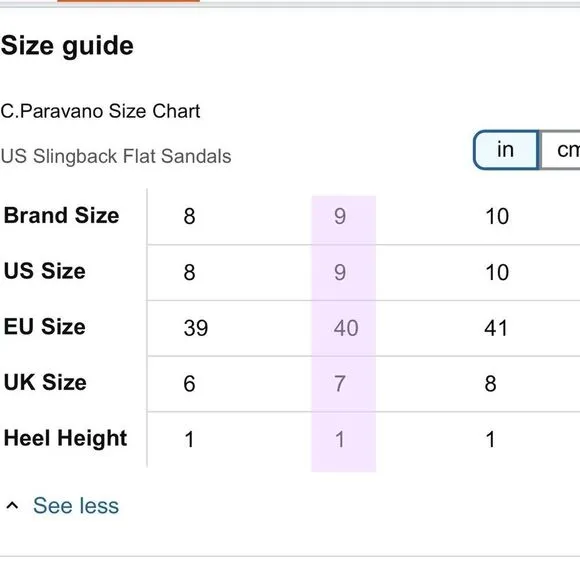Viewport: 580px width, 580px height.
Task: Click the US Size 10 value
Action: click(497, 272)
